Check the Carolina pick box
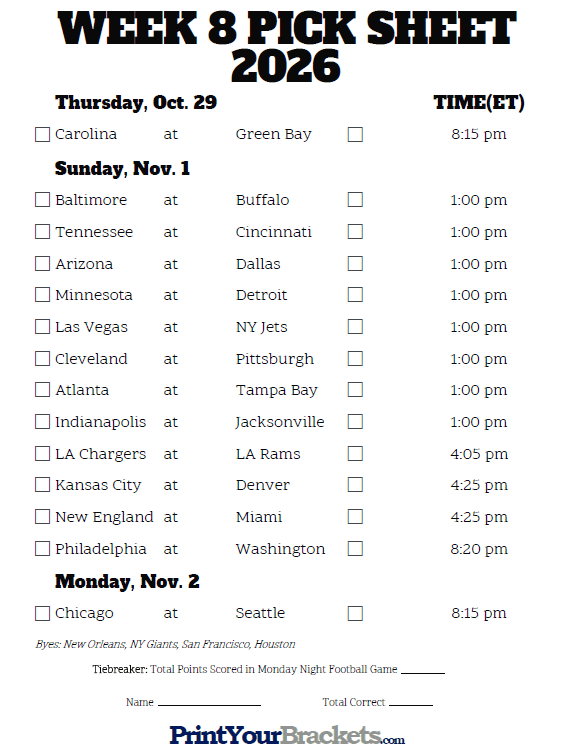Screen dimensions: 580x751 click(43, 135)
